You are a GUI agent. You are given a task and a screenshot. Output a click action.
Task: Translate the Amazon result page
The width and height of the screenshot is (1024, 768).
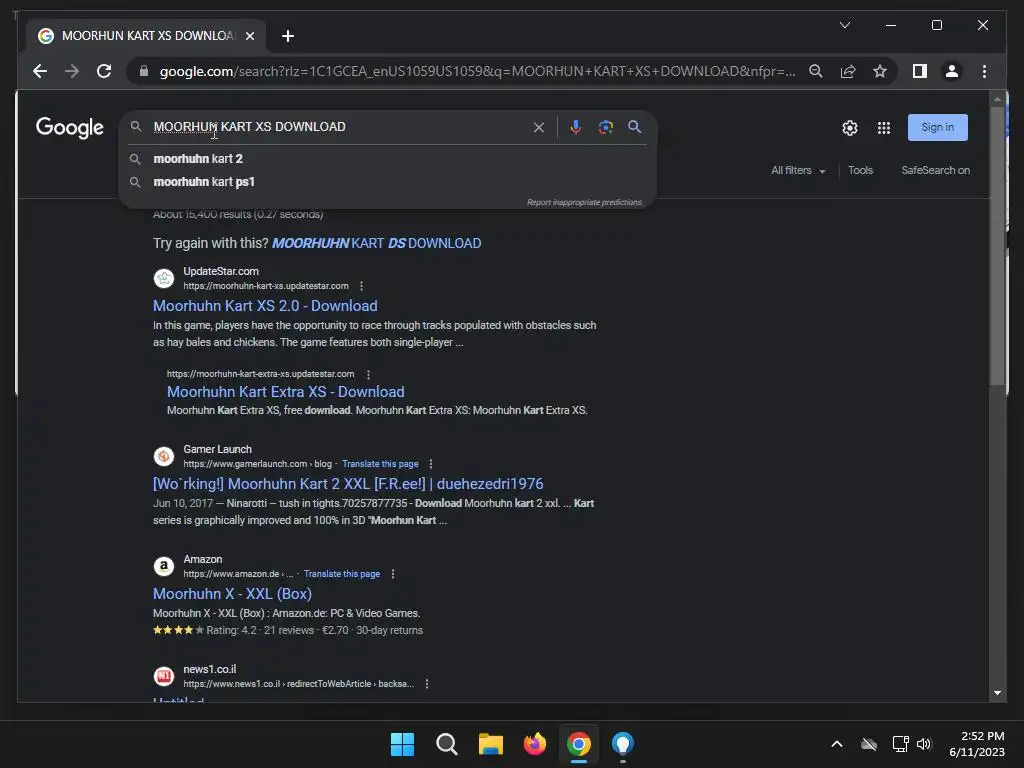pyautogui.click(x=342, y=574)
